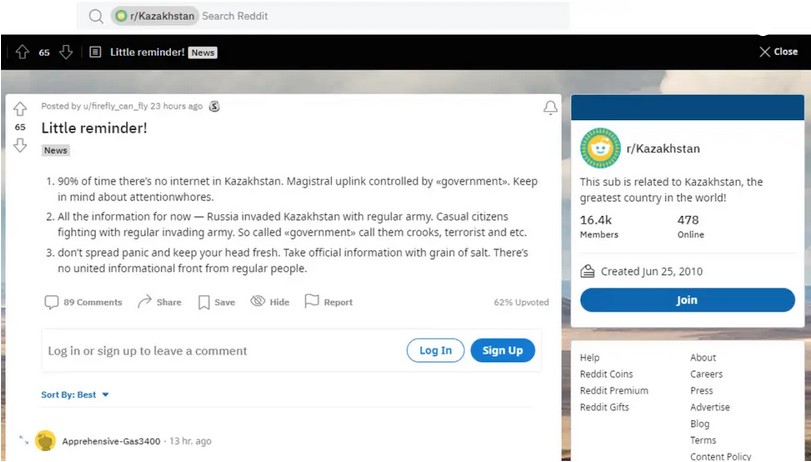Click the r/Kazakhstan search scope chip
Screen dimensions: 811x462
pyautogui.click(x=155, y=16)
